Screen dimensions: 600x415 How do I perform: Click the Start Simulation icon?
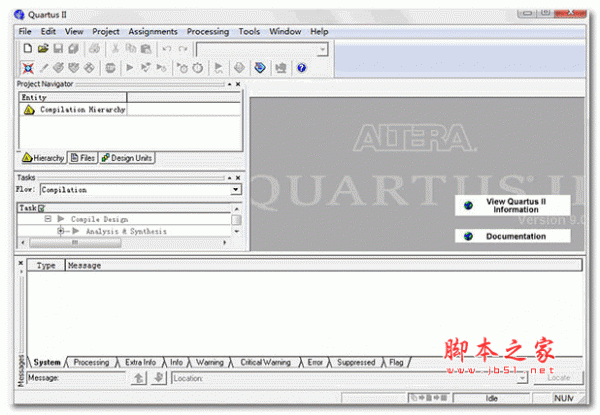tap(218, 68)
